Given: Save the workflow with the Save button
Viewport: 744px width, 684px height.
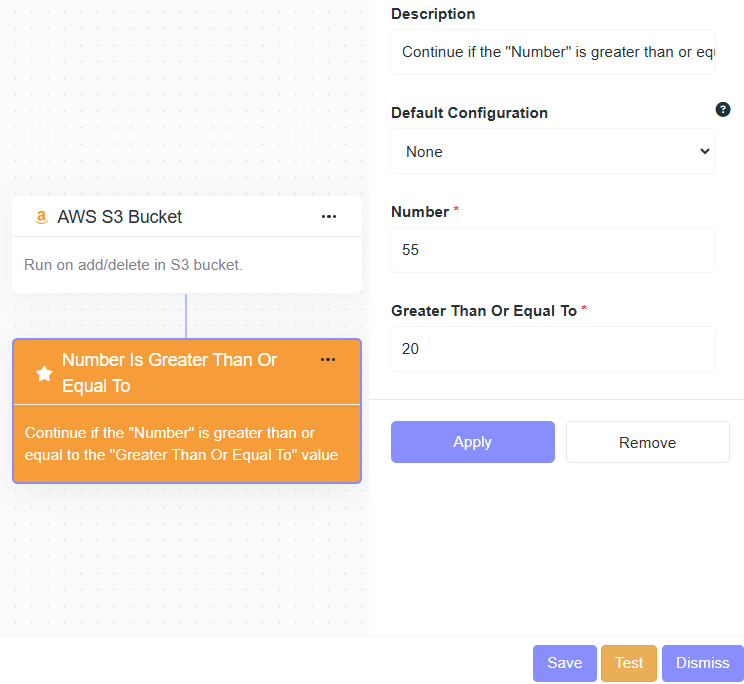Looking at the screenshot, I should [564, 663].
